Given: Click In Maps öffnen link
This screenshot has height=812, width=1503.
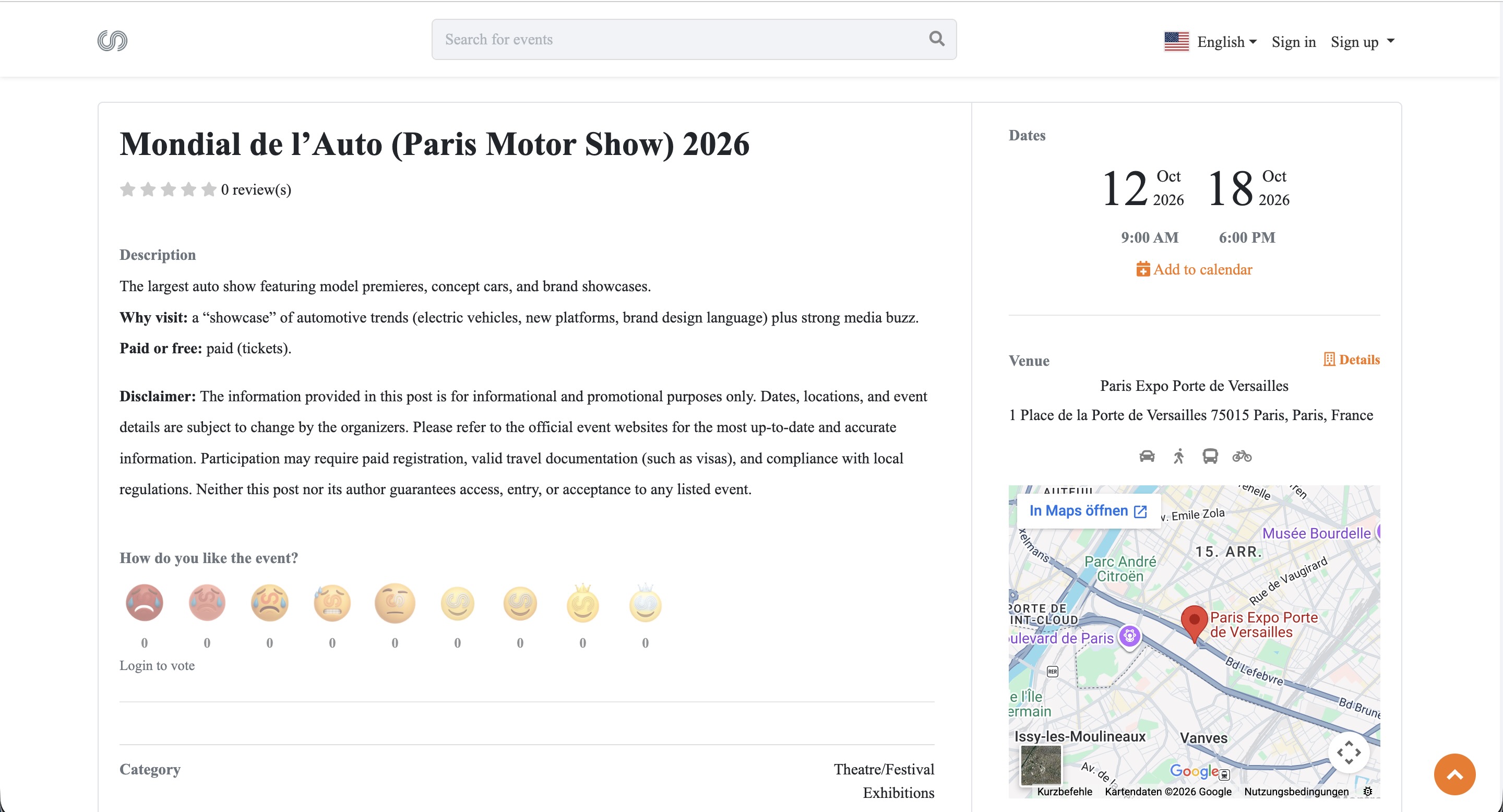Looking at the screenshot, I should [x=1088, y=511].
